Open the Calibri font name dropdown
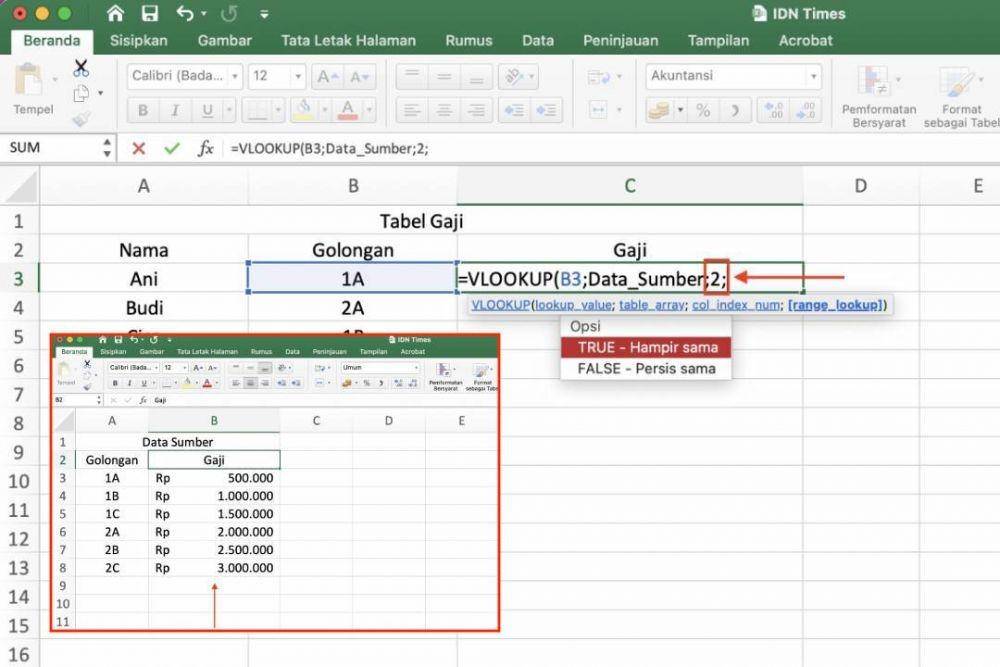 [x=235, y=77]
